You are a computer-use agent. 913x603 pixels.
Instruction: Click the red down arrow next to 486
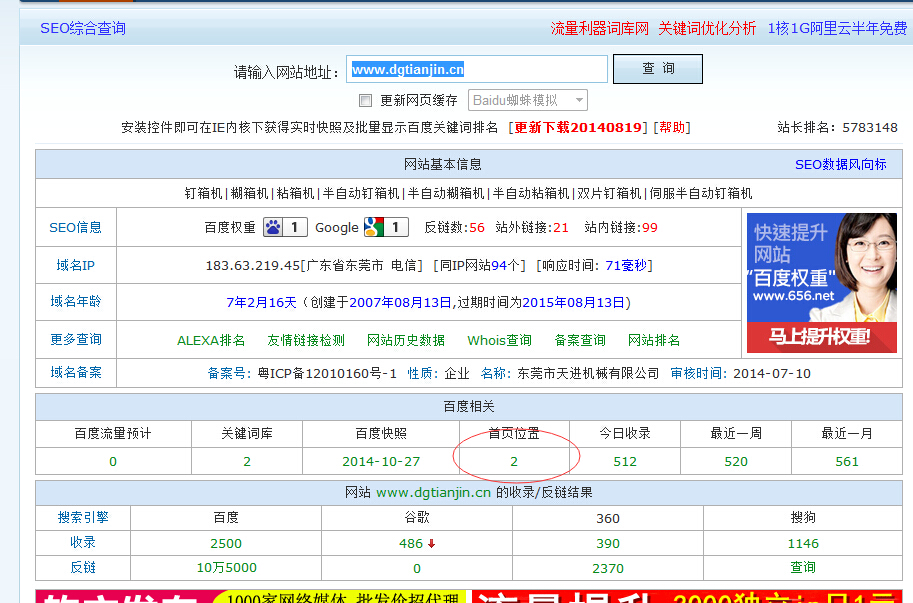point(431,544)
